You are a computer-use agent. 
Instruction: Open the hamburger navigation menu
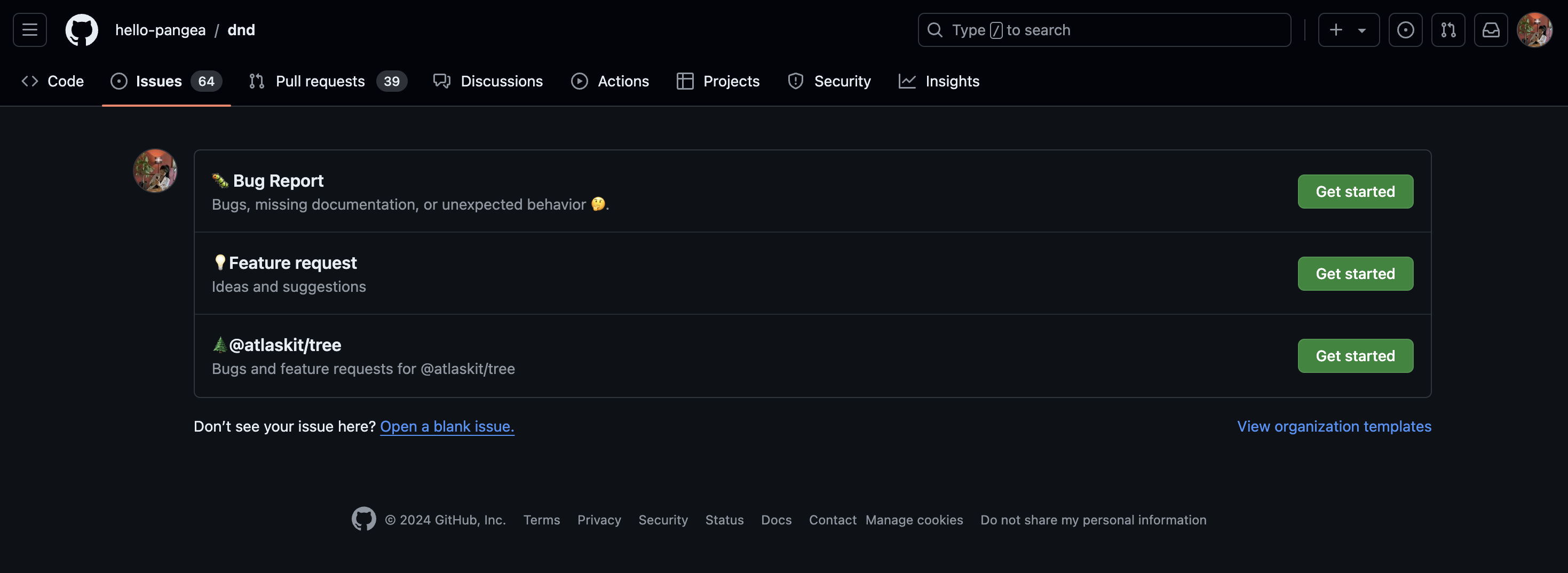pyautogui.click(x=30, y=30)
